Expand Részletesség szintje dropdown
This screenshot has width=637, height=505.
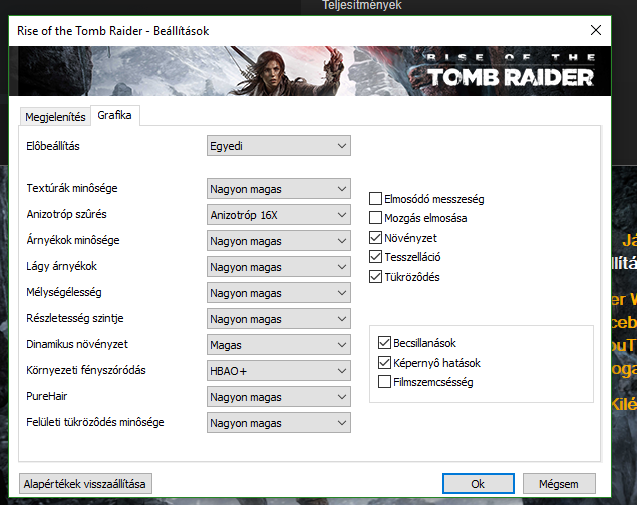(x=279, y=319)
